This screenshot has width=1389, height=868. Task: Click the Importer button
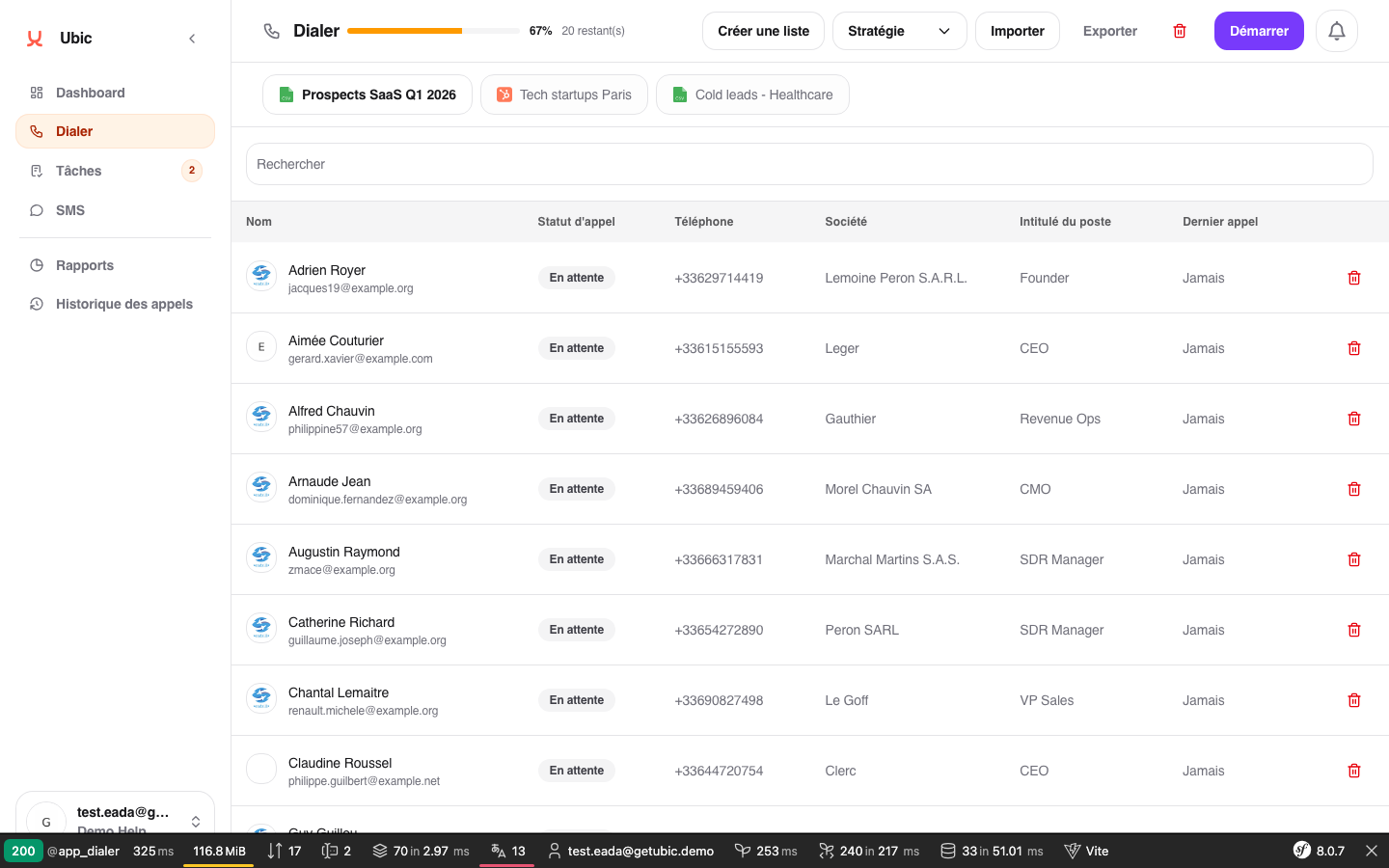tap(1017, 31)
